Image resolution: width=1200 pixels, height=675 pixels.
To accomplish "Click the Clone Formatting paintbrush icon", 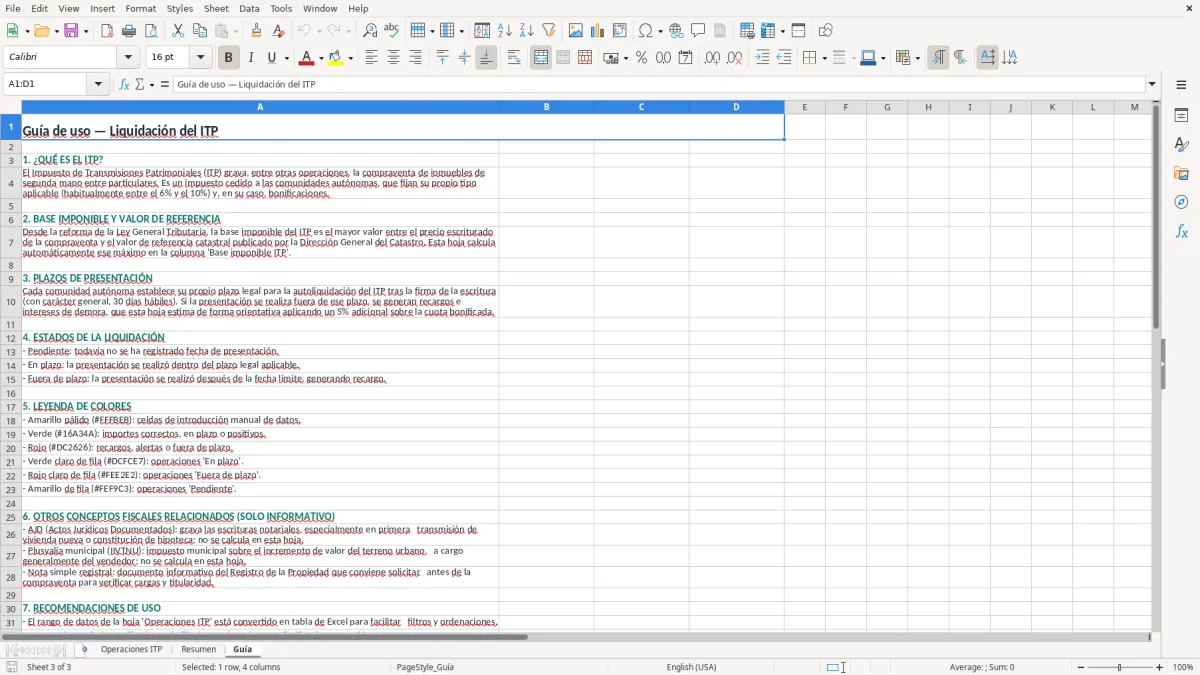I will (x=256, y=31).
